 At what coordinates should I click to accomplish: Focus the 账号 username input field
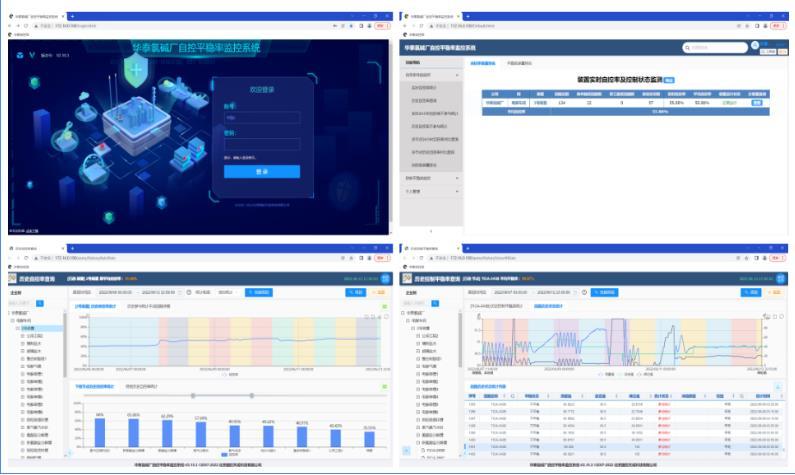[261, 117]
